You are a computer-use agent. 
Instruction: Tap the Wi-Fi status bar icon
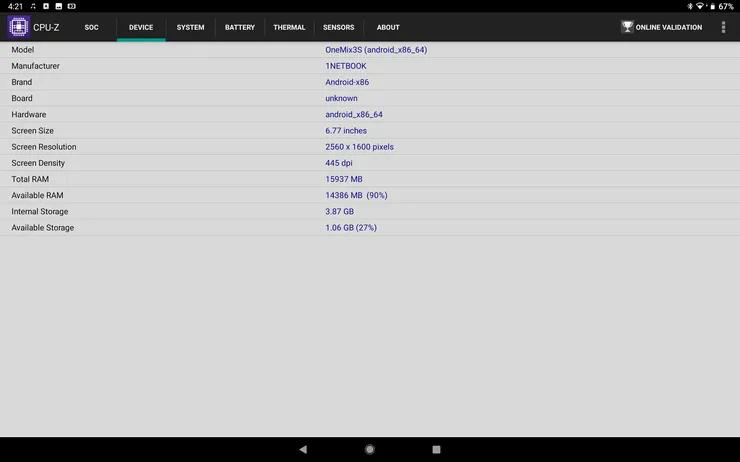tap(700, 6)
